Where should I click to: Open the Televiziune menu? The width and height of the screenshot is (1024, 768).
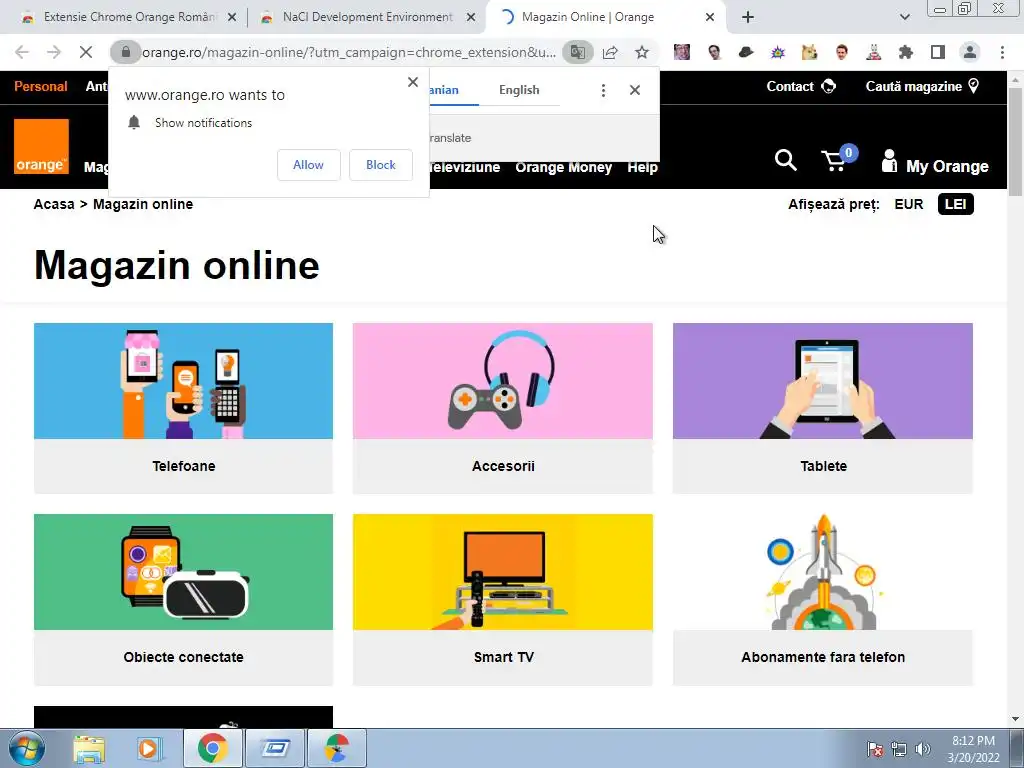[465, 167]
